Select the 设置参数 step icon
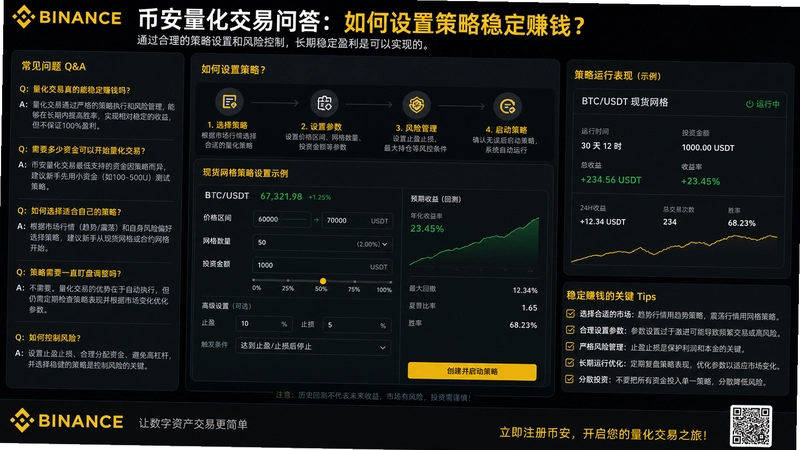This screenshot has width=800, height=450. click(324, 103)
